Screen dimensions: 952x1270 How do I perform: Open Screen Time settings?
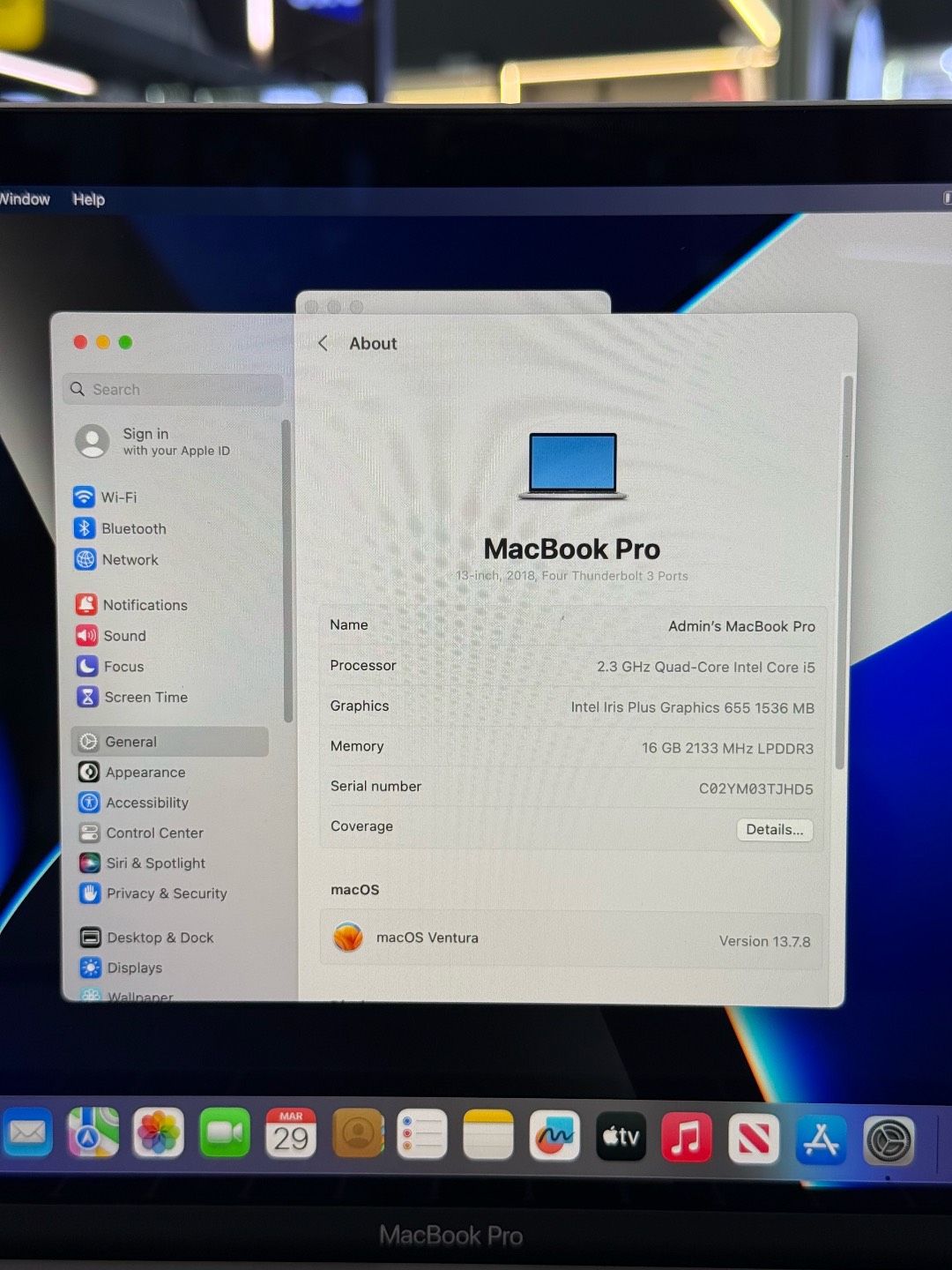(132, 697)
